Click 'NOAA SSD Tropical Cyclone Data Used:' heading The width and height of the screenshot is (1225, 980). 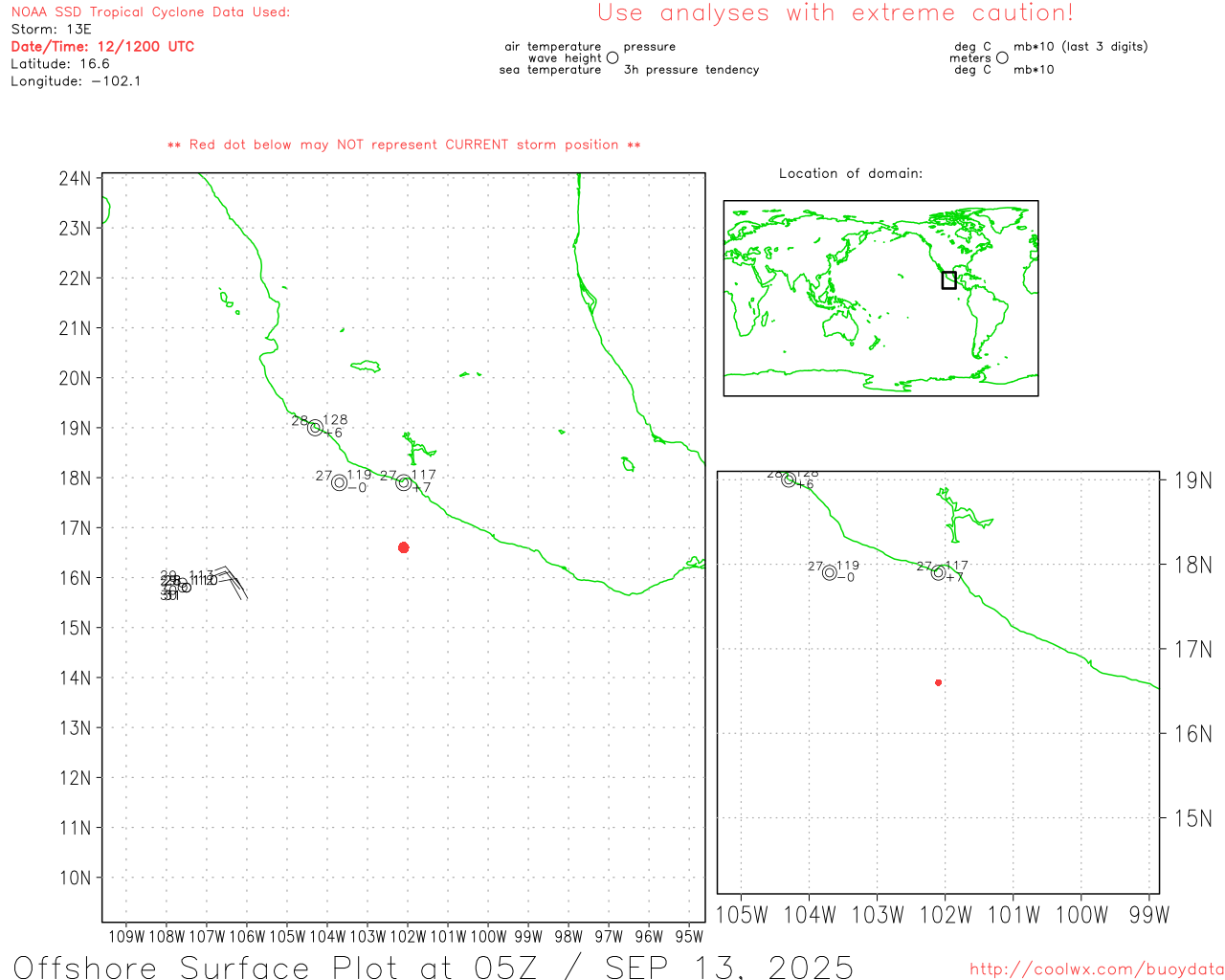point(150,12)
